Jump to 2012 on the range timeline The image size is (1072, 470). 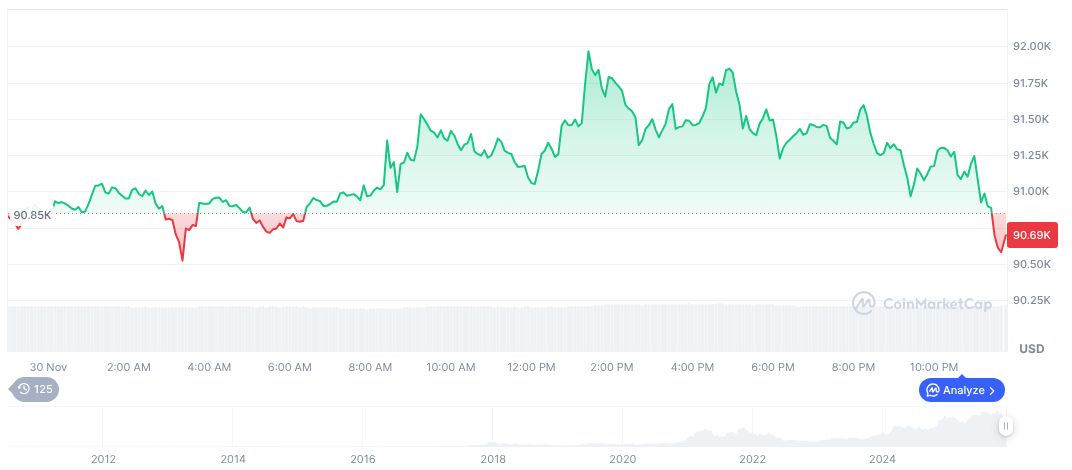[103, 459]
